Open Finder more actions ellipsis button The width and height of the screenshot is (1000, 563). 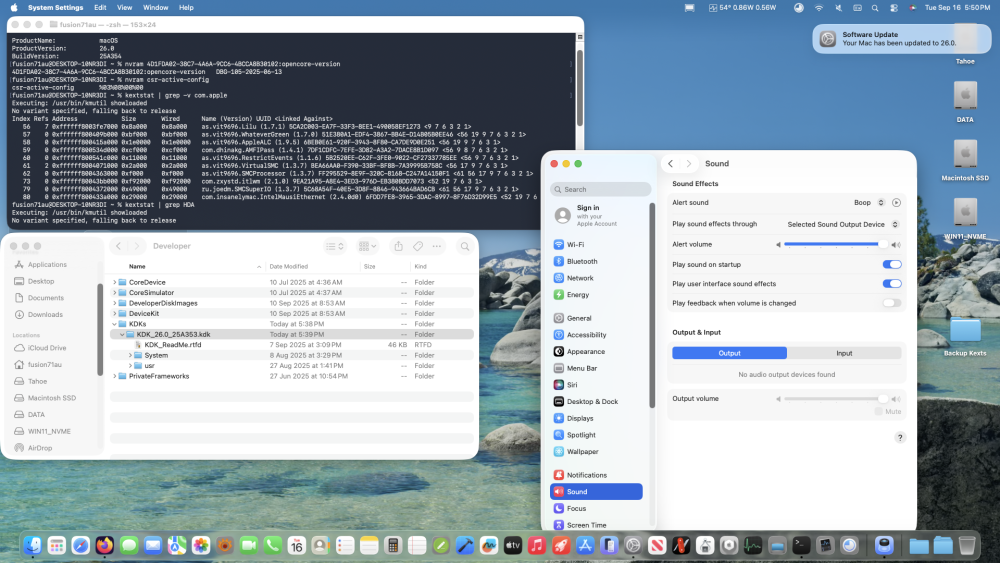coord(437,246)
